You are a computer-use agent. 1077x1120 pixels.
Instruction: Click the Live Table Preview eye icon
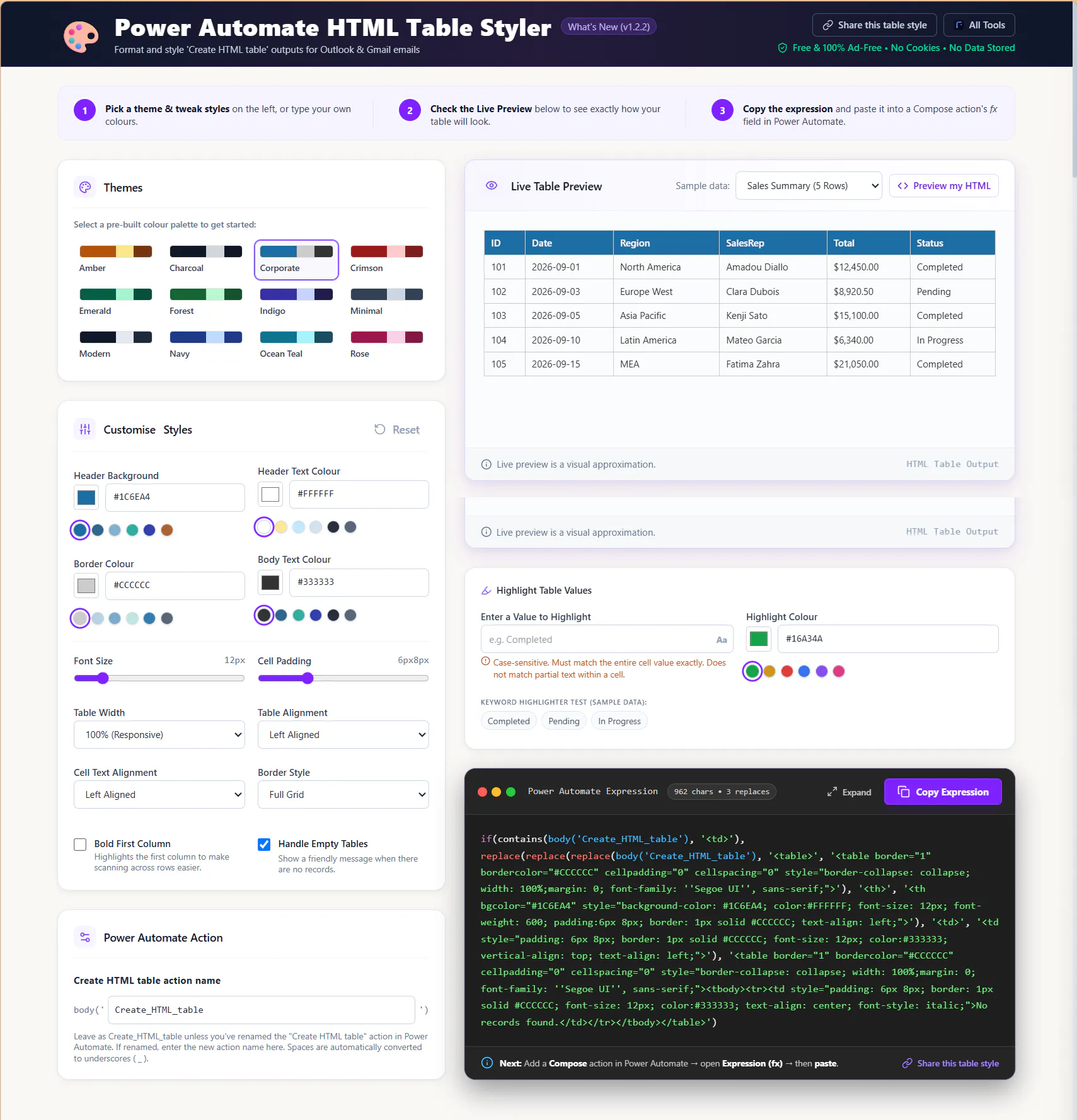(492, 185)
